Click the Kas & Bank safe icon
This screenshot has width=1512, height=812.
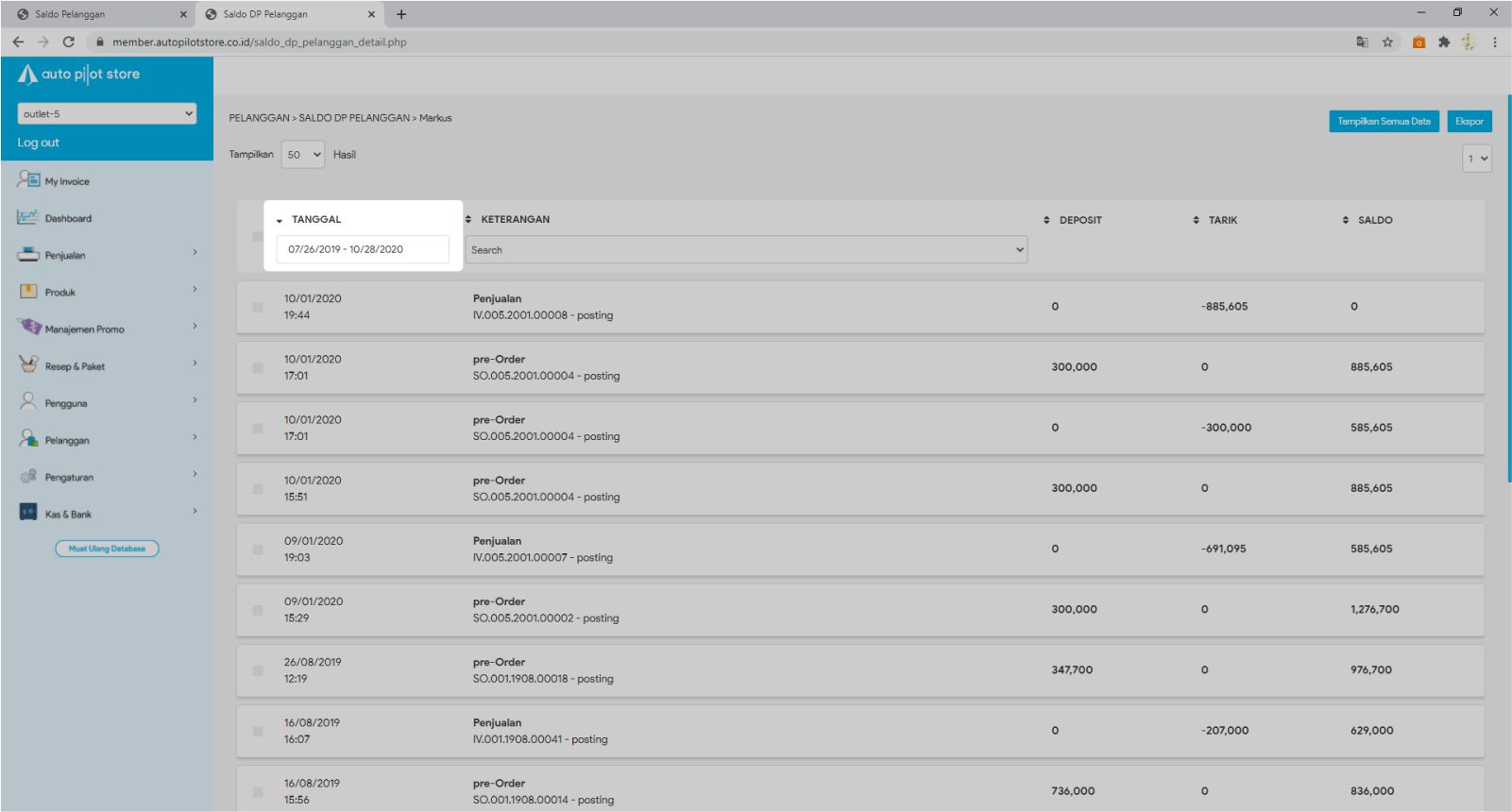pos(28,513)
